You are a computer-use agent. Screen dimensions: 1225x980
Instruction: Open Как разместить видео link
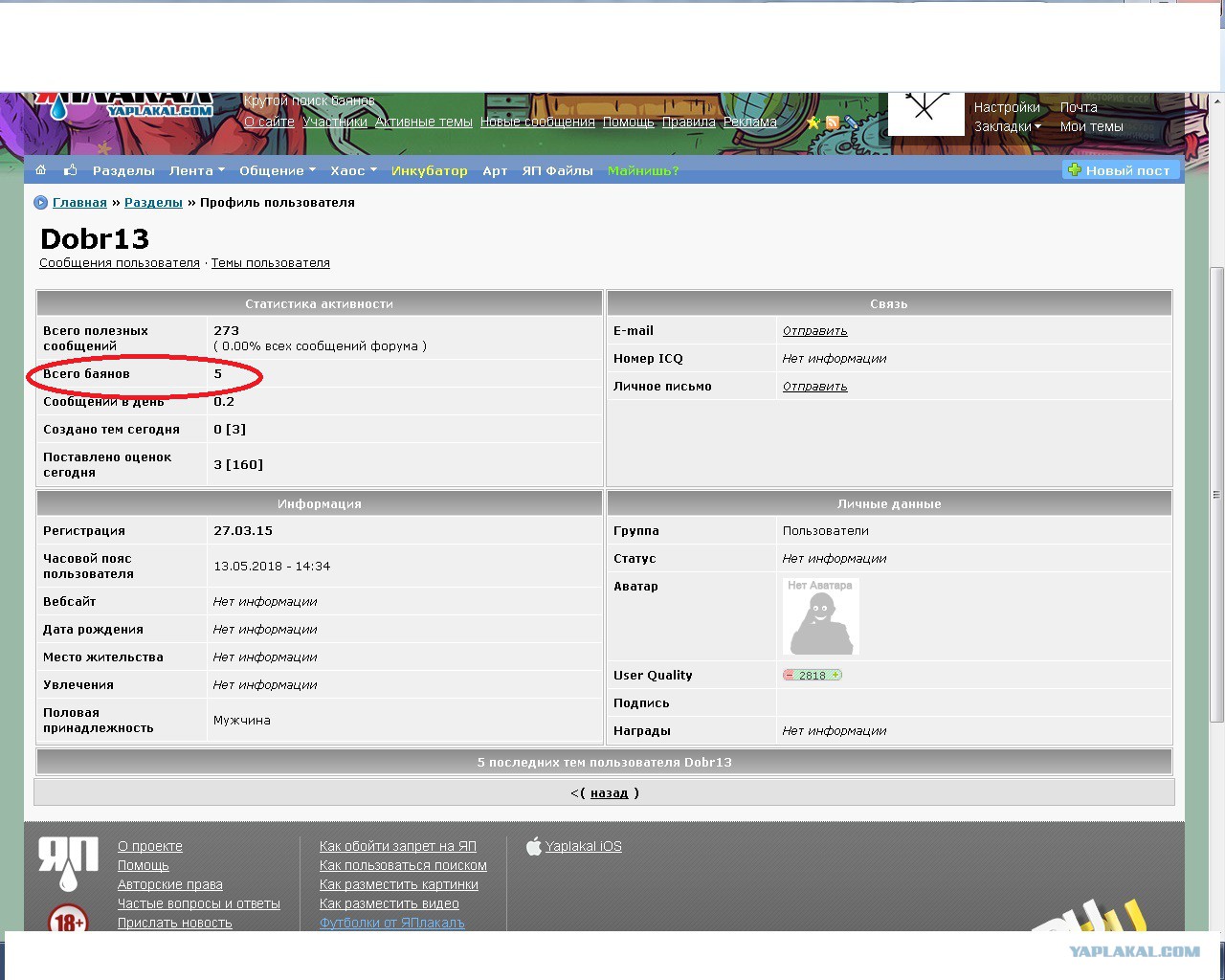390,903
